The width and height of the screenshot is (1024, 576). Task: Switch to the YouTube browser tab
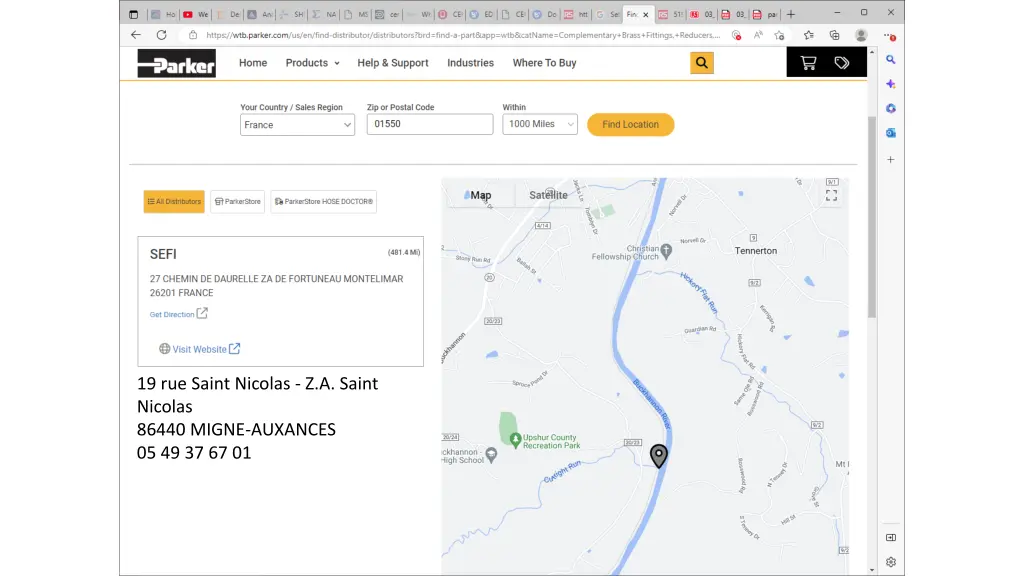pos(195,14)
